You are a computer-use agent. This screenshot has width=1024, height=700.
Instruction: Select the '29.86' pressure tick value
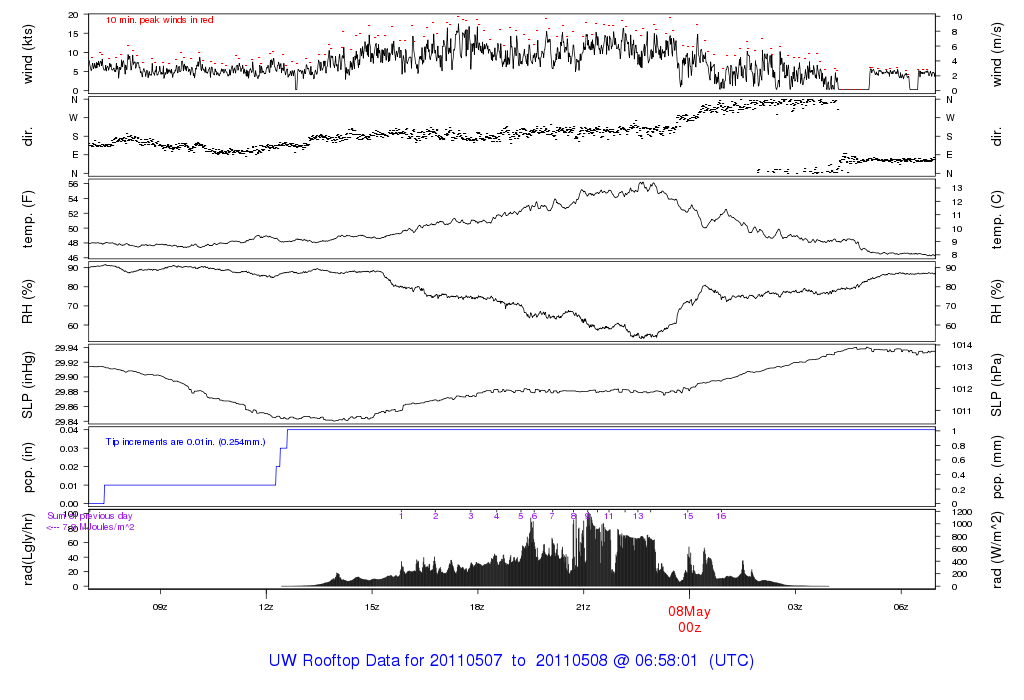[67, 407]
